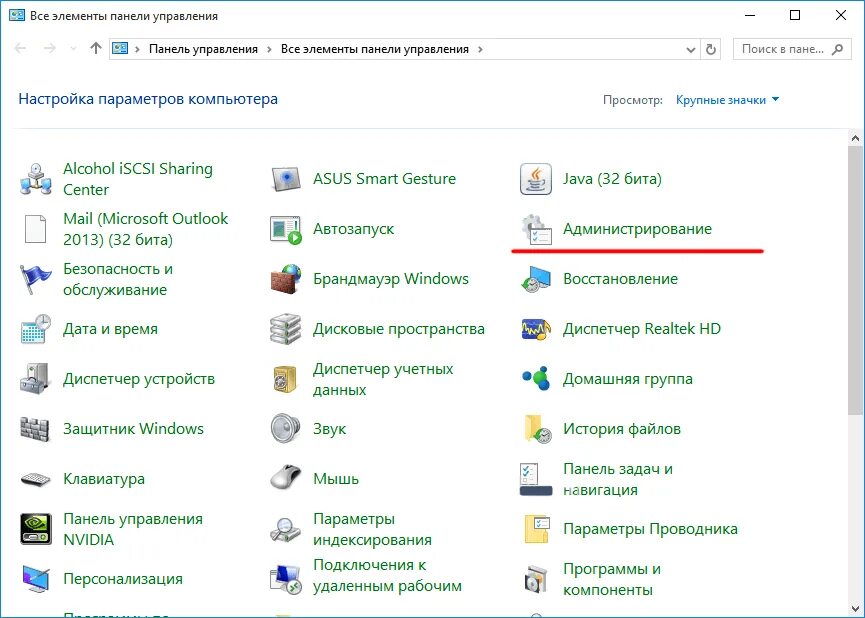The width and height of the screenshot is (865, 618).
Task: Click the Дата и время calendar icon
Action: point(36,329)
